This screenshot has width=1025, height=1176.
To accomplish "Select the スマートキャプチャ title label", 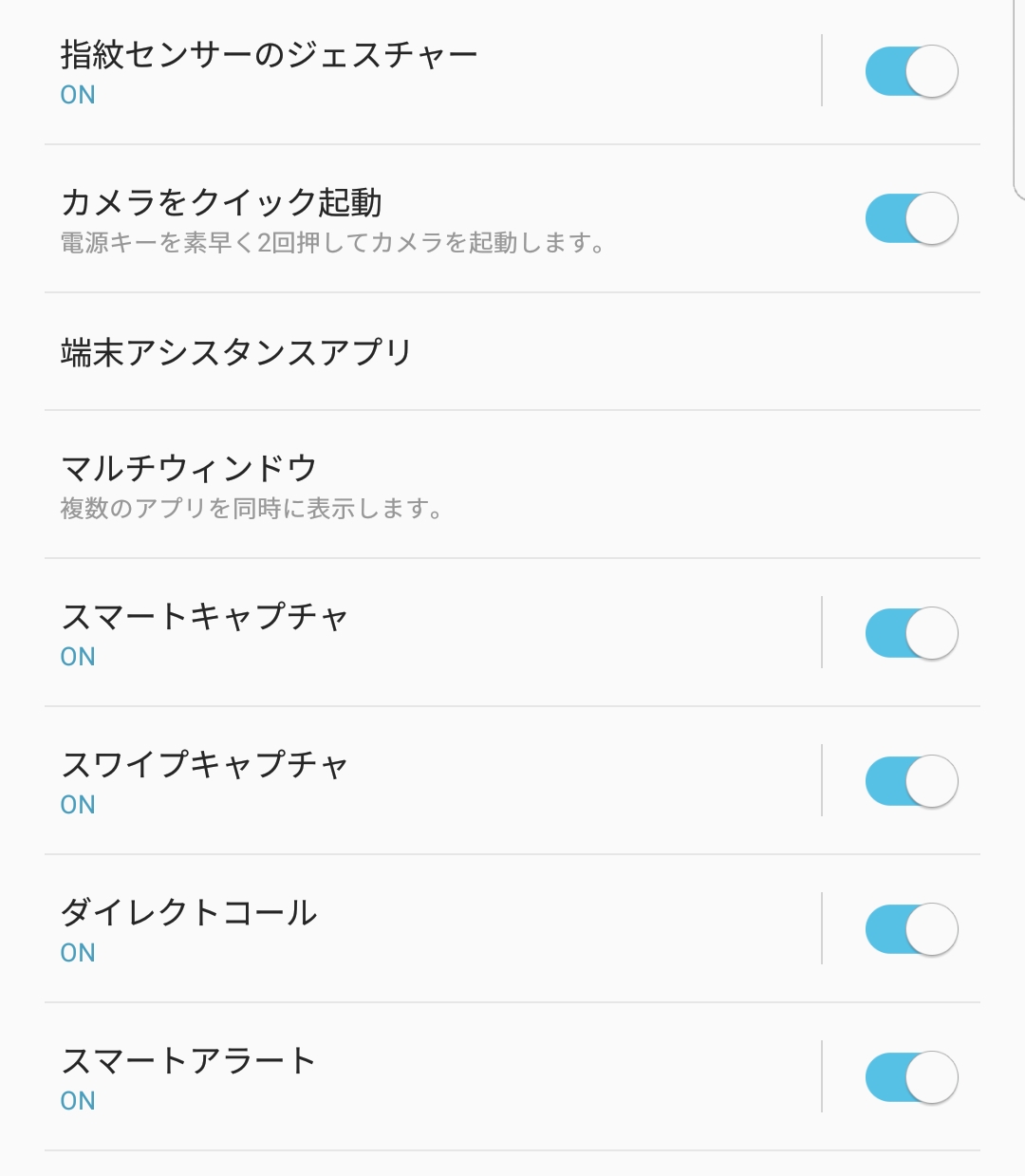I will (x=204, y=617).
